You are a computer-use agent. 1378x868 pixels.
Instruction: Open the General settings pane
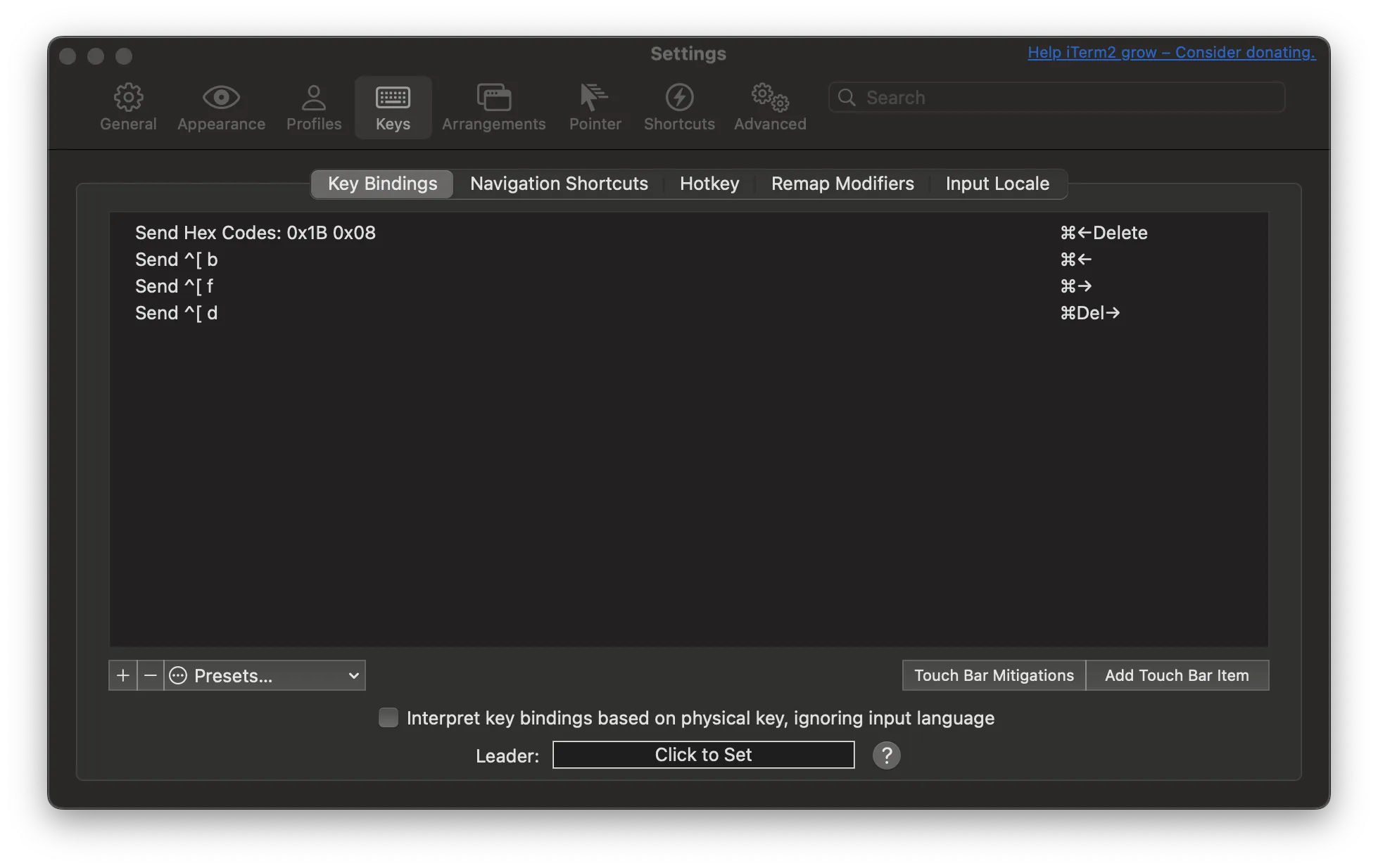[128, 108]
